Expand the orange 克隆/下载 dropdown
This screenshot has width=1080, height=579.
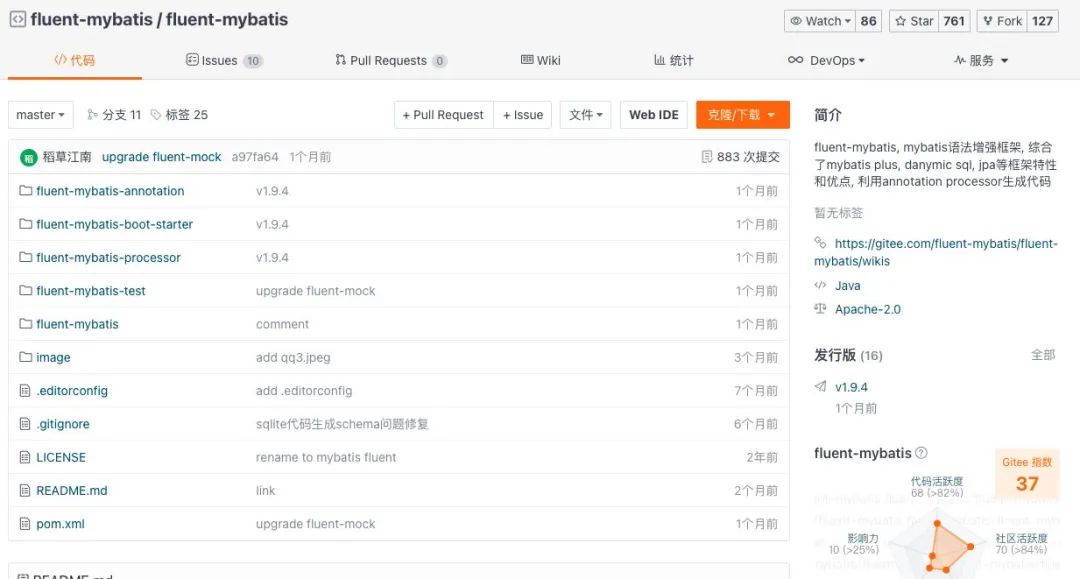tap(742, 115)
